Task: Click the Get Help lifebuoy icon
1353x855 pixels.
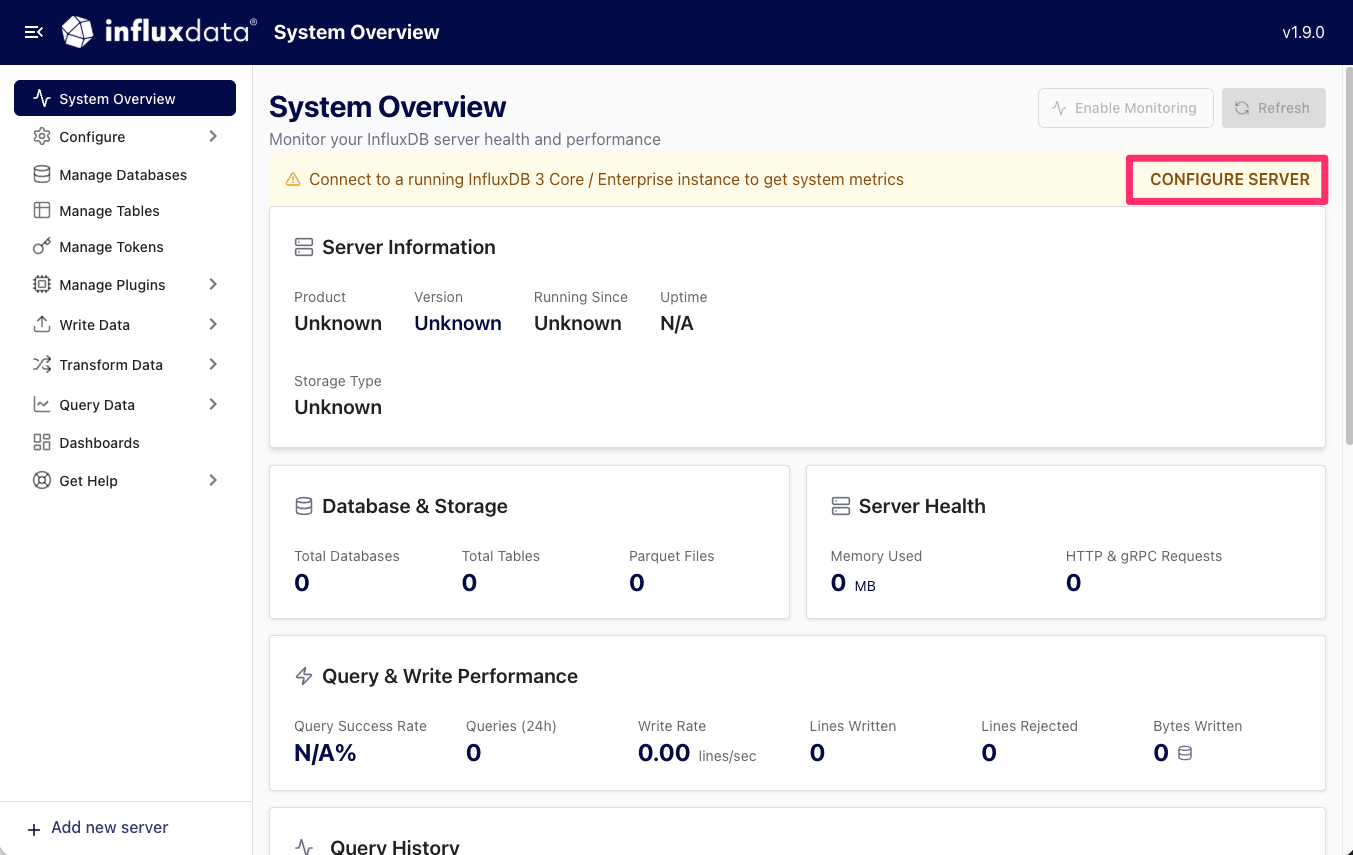Action: pyautogui.click(x=42, y=481)
